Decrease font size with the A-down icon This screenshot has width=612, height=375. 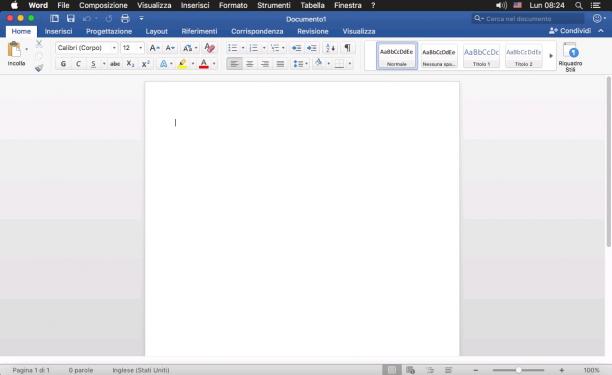(x=170, y=48)
